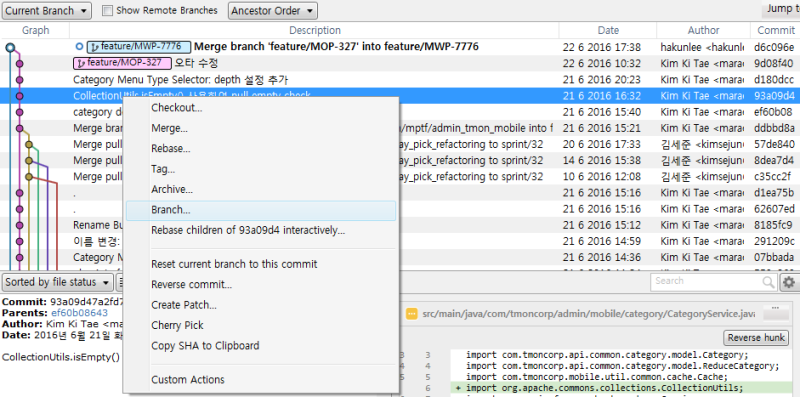Screen dimensions: 800x397
Task: Click the head commit graph node circle
Action: (x=10, y=48)
